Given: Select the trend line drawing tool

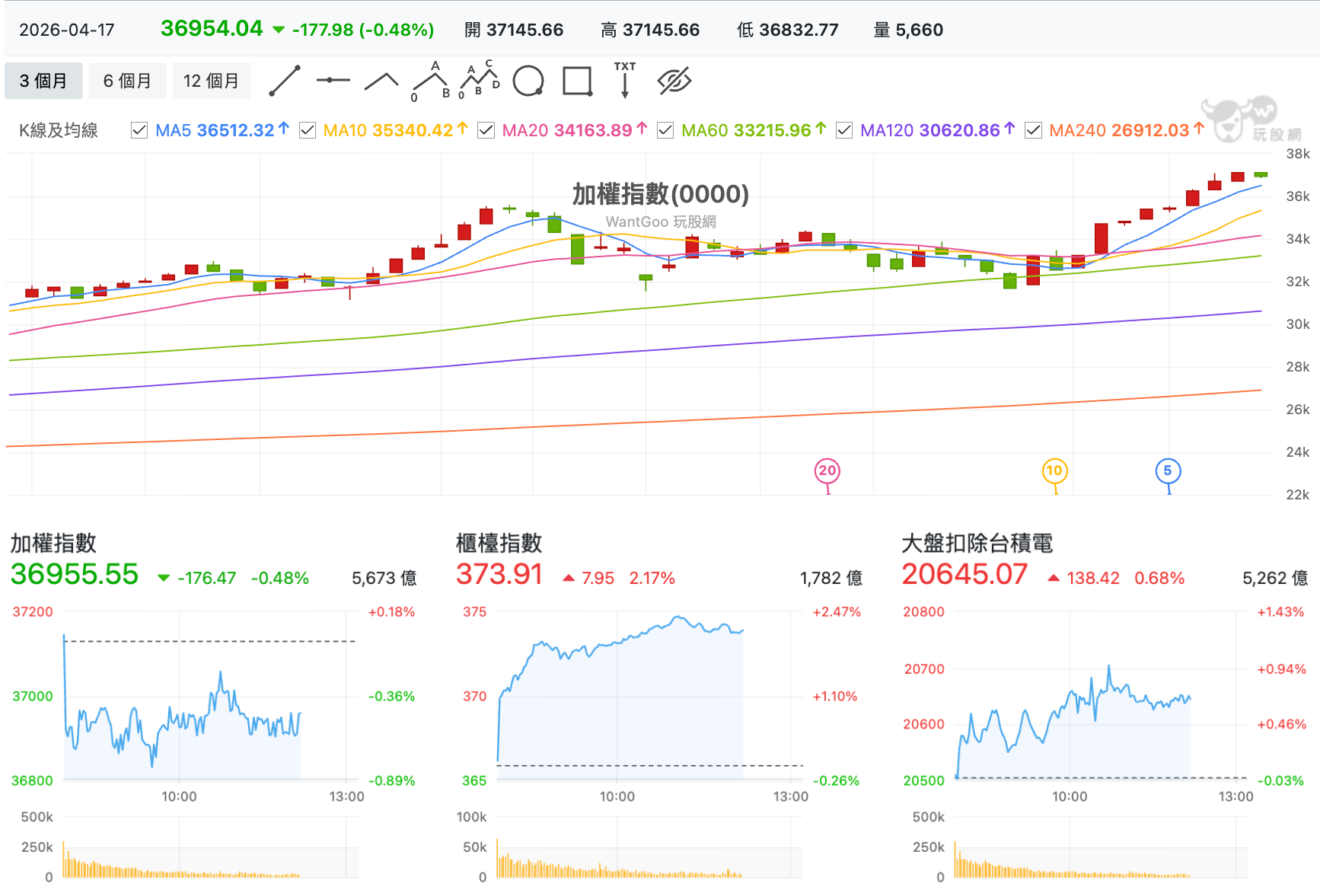Looking at the screenshot, I should [x=285, y=81].
